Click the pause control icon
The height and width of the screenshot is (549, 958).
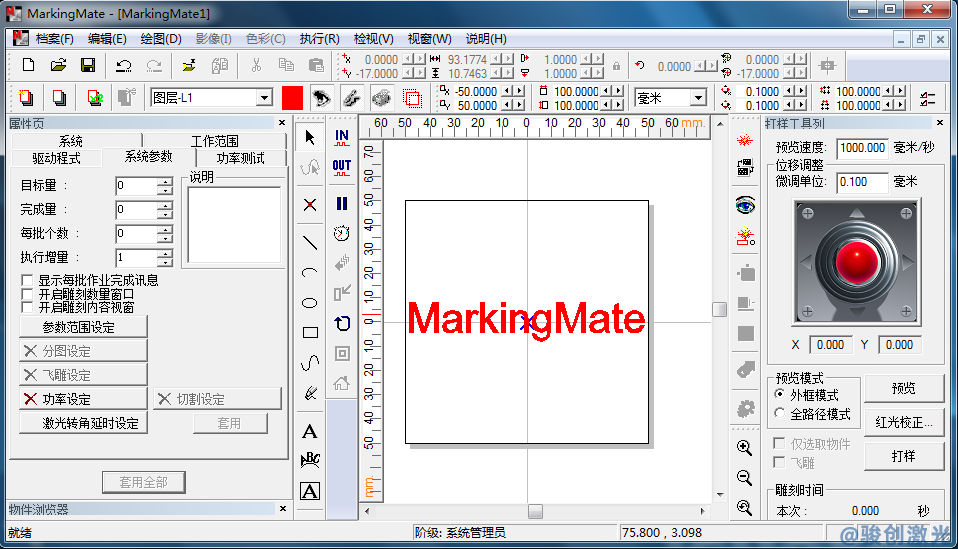pyautogui.click(x=342, y=203)
